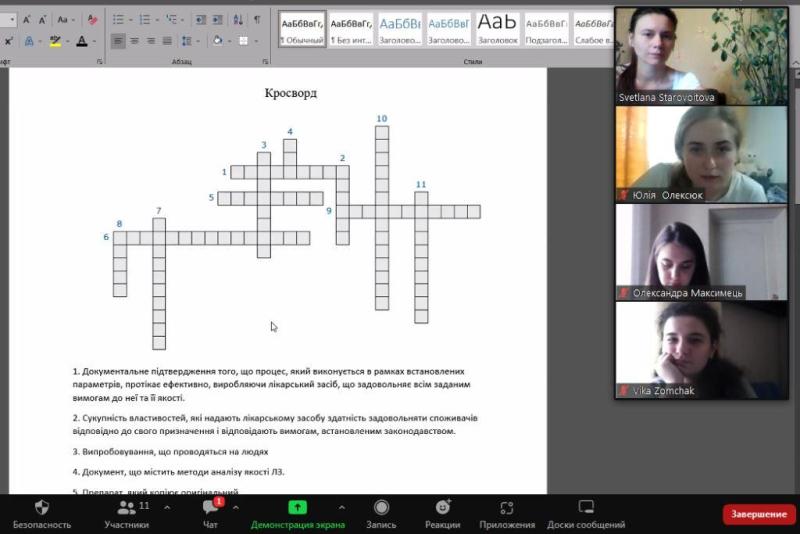The height and width of the screenshot is (534, 800).
Task: Open Чат chat panel
Action: 210,514
